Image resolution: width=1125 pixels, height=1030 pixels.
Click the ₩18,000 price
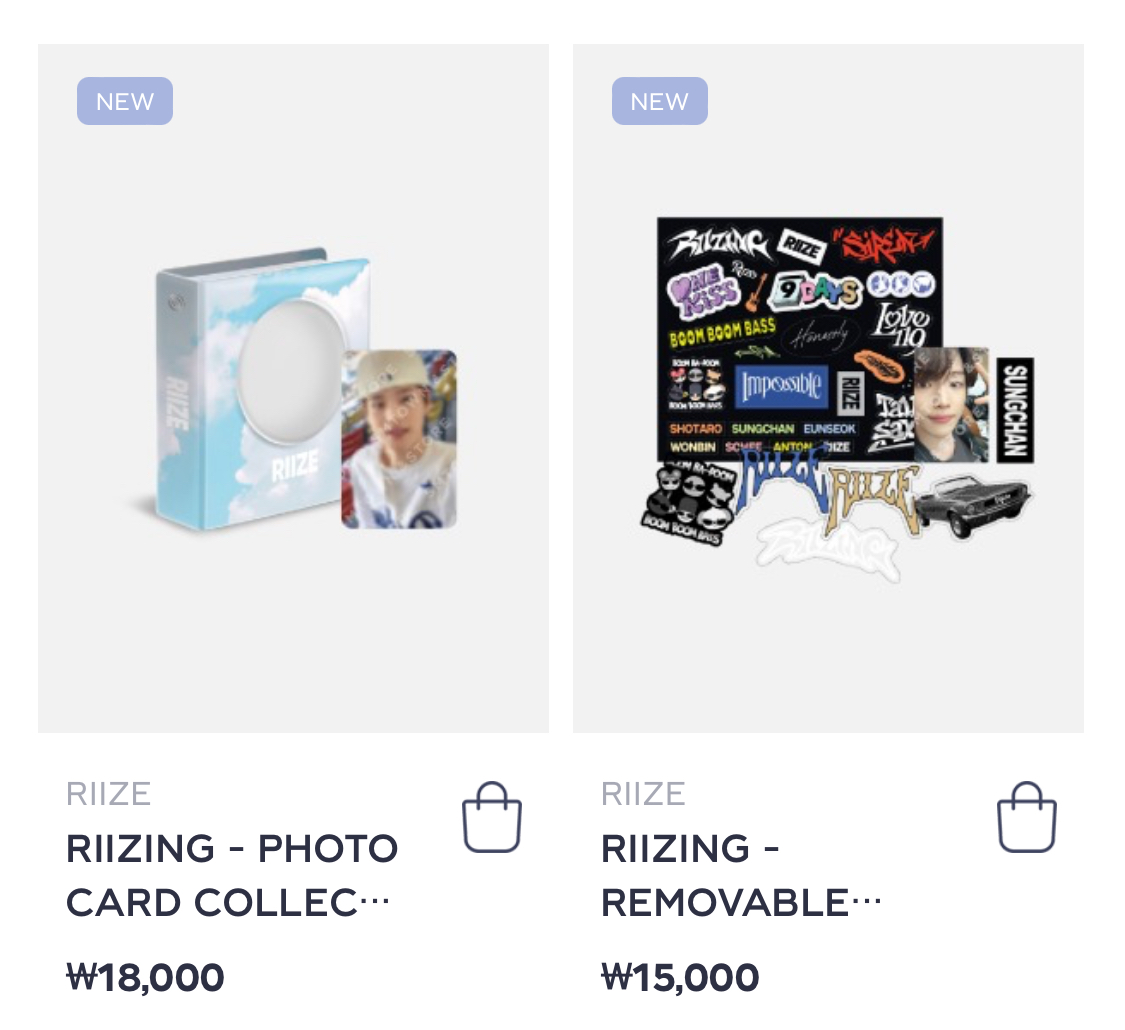tap(145, 977)
